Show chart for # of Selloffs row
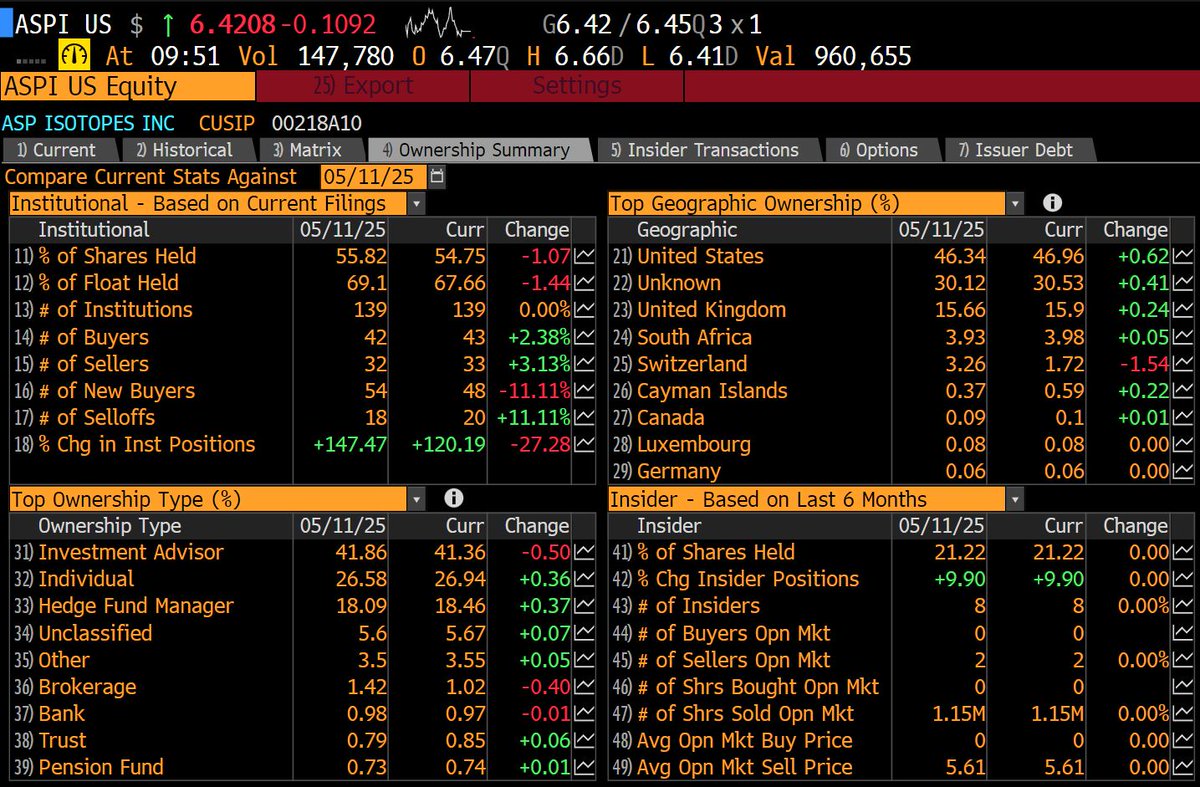The height and width of the screenshot is (787, 1200). click(584, 418)
